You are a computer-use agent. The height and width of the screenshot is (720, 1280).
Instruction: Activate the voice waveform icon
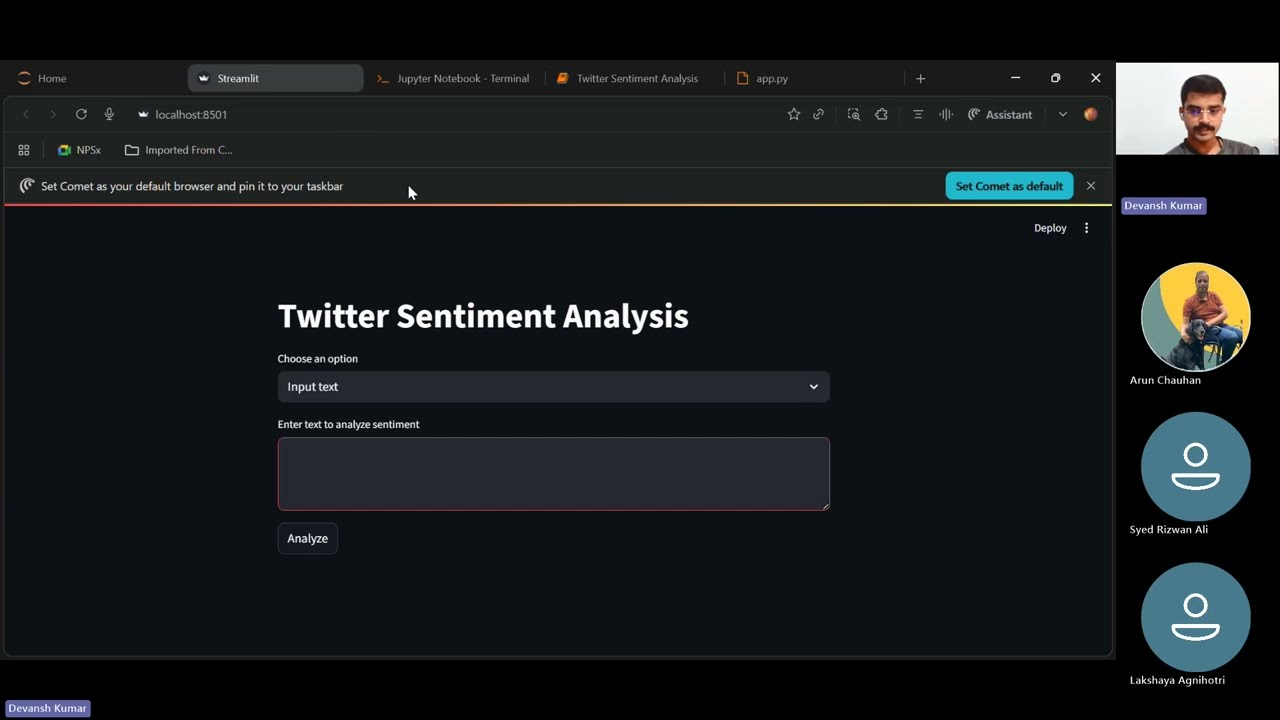pyautogui.click(x=946, y=114)
